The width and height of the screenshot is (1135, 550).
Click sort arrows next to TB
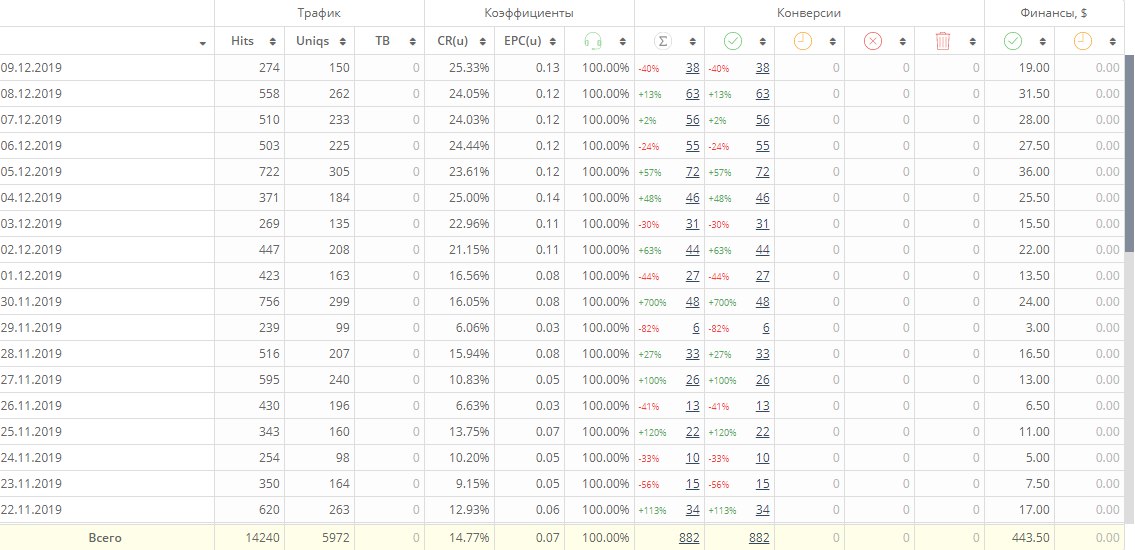coord(413,42)
